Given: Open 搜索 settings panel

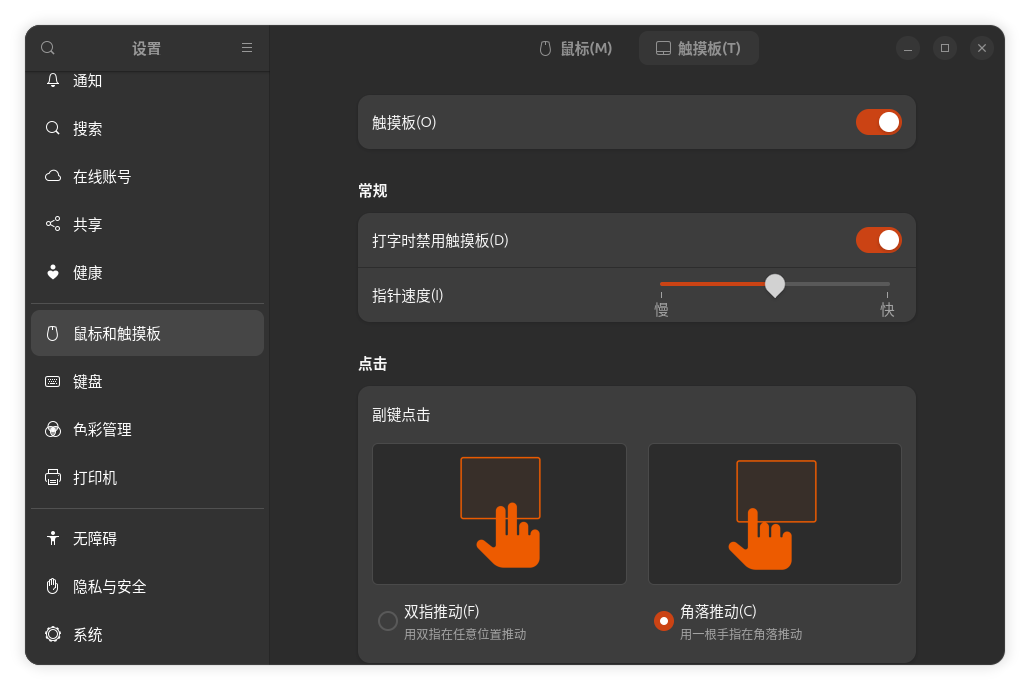Looking at the screenshot, I should (147, 128).
